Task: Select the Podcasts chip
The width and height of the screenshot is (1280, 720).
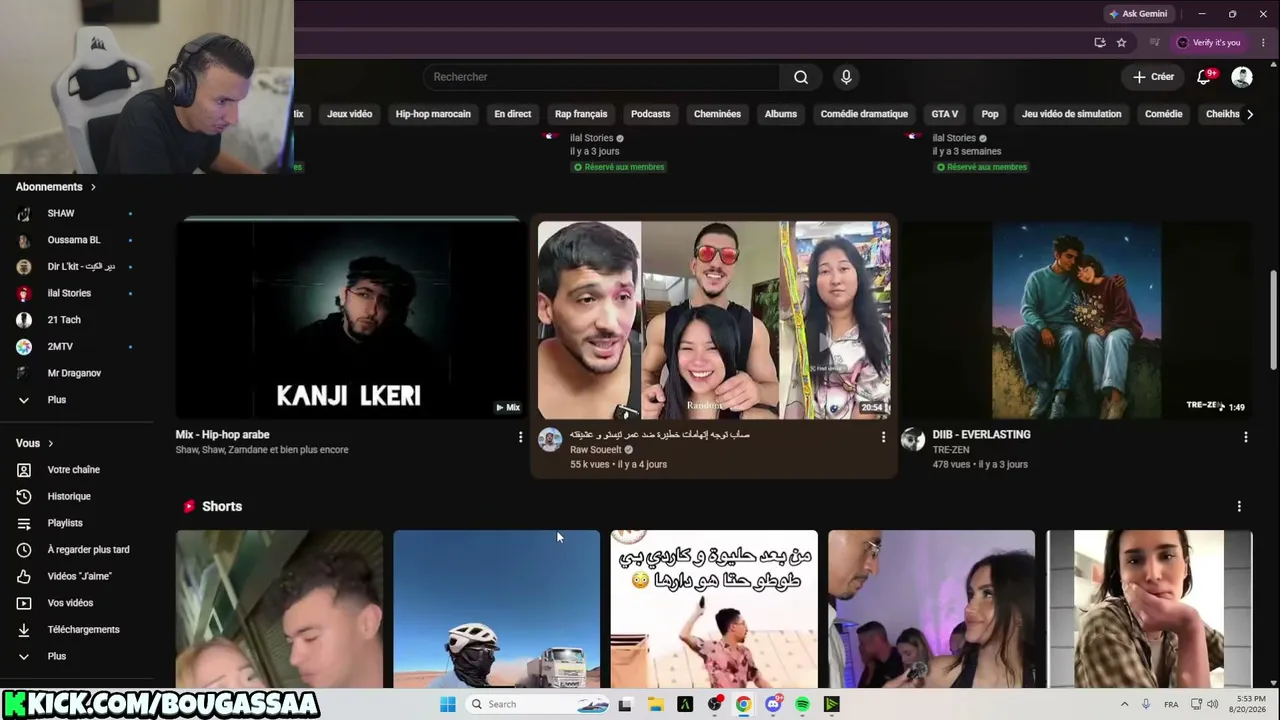Action: point(650,114)
